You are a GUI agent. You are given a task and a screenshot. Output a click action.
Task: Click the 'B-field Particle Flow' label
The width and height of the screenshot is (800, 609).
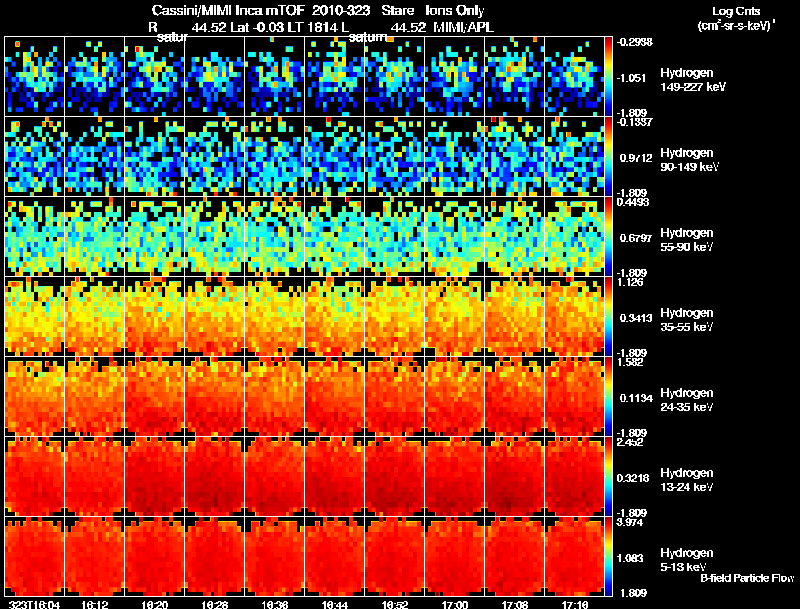pyautogui.click(x=747, y=578)
